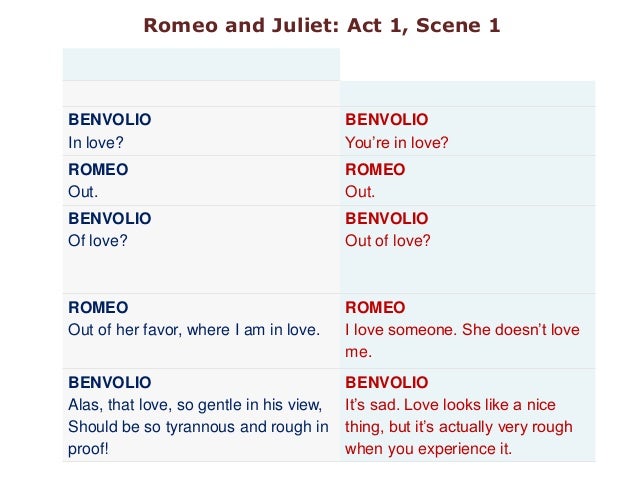The height and width of the screenshot is (479, 638).
Task: Click the red text 'when you experience it.'
Action: pos(428,449)
